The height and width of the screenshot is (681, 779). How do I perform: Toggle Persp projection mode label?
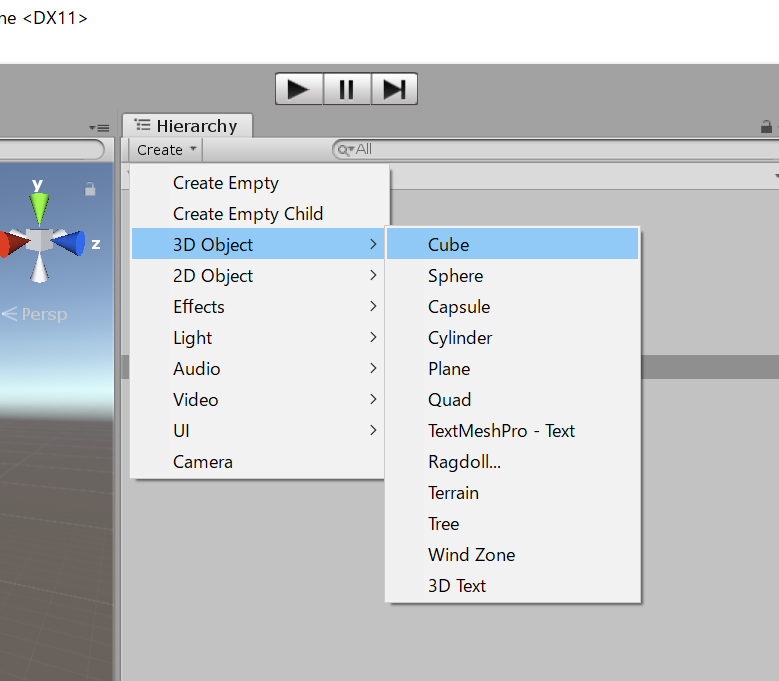click(35, 314)
